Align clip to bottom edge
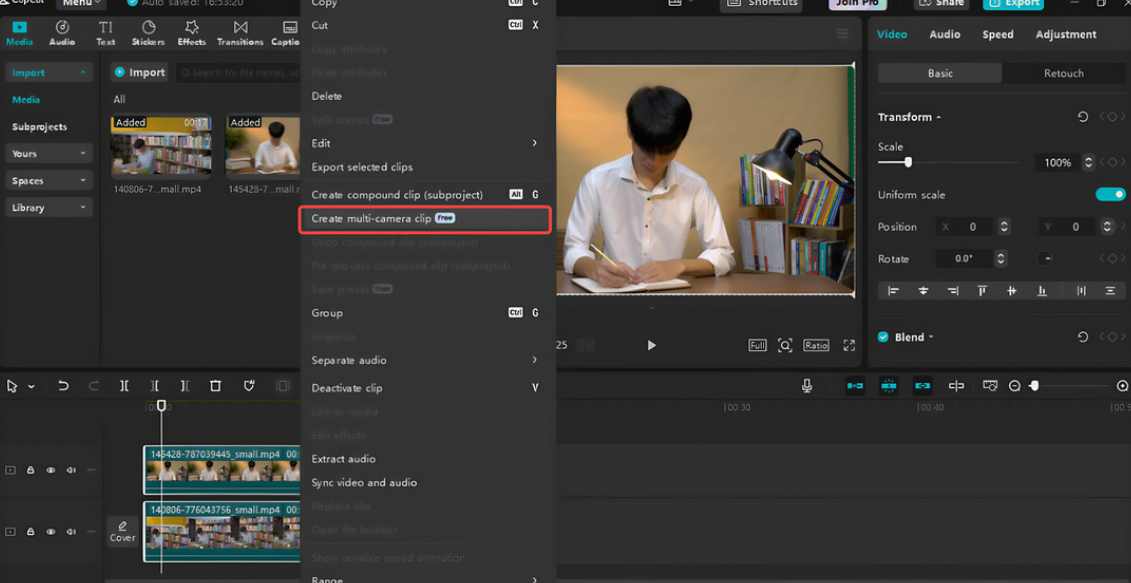The width and height of the screenshot is (1131, 583). point(1042,291)
